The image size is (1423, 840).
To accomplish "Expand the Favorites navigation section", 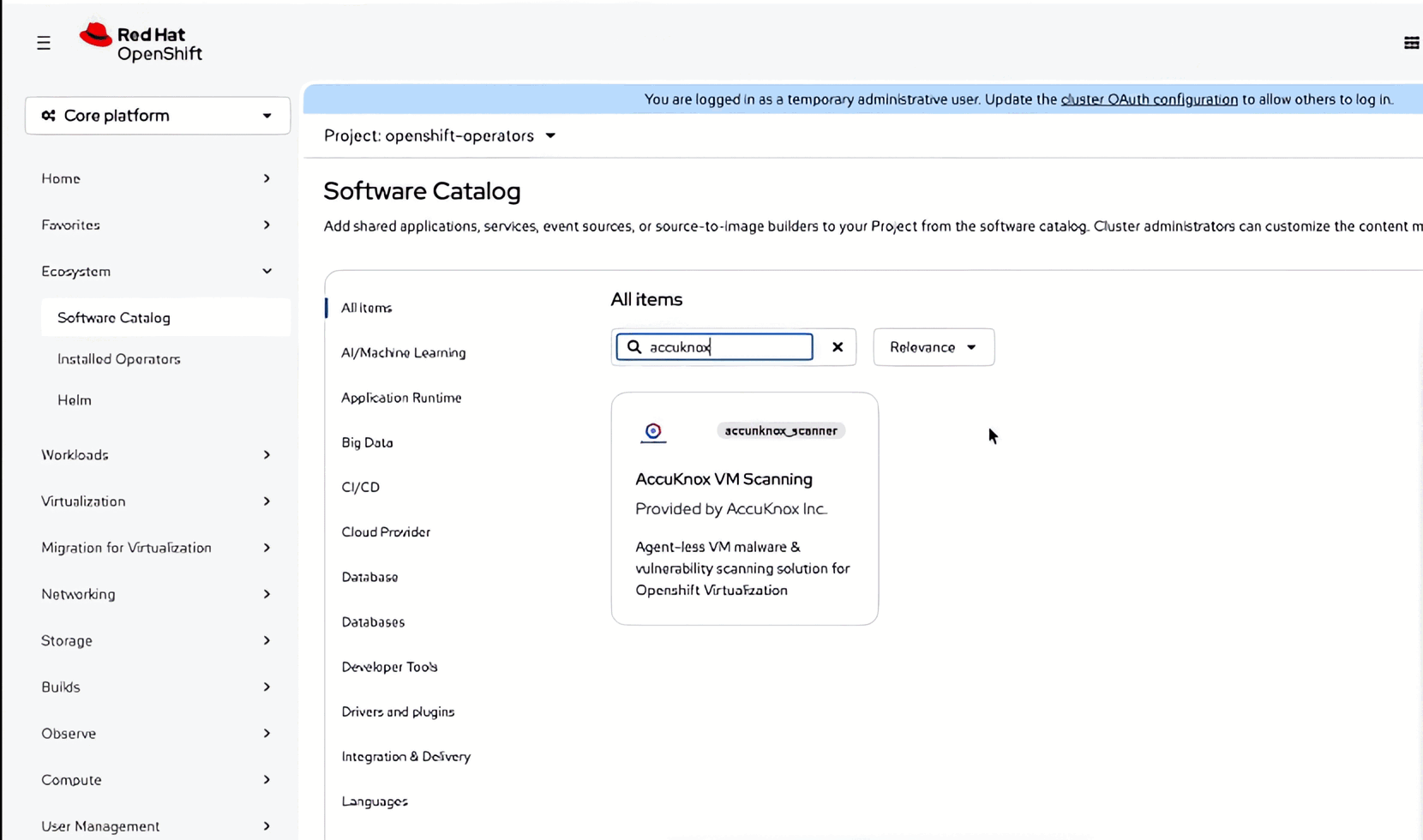I will click(157, 225).
